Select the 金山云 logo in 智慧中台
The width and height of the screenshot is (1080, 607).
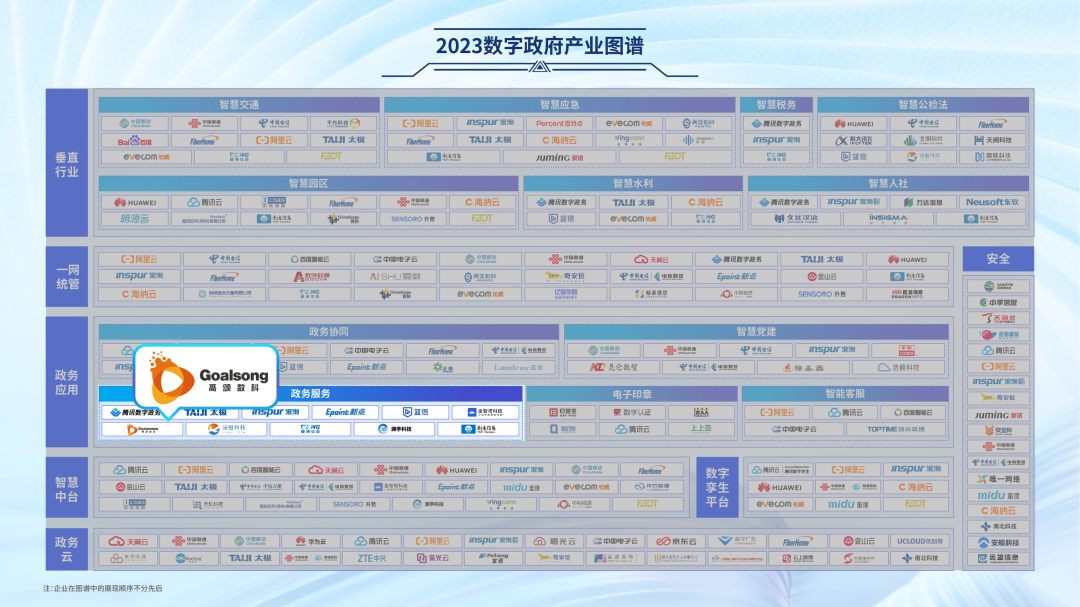coord(130,487)
